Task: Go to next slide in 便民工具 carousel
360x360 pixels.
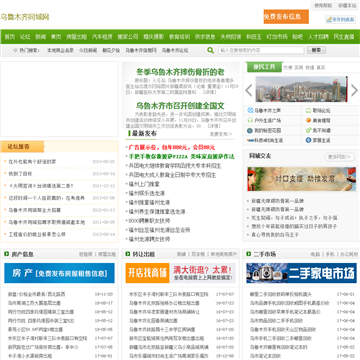Action: [x=354, y=90]
